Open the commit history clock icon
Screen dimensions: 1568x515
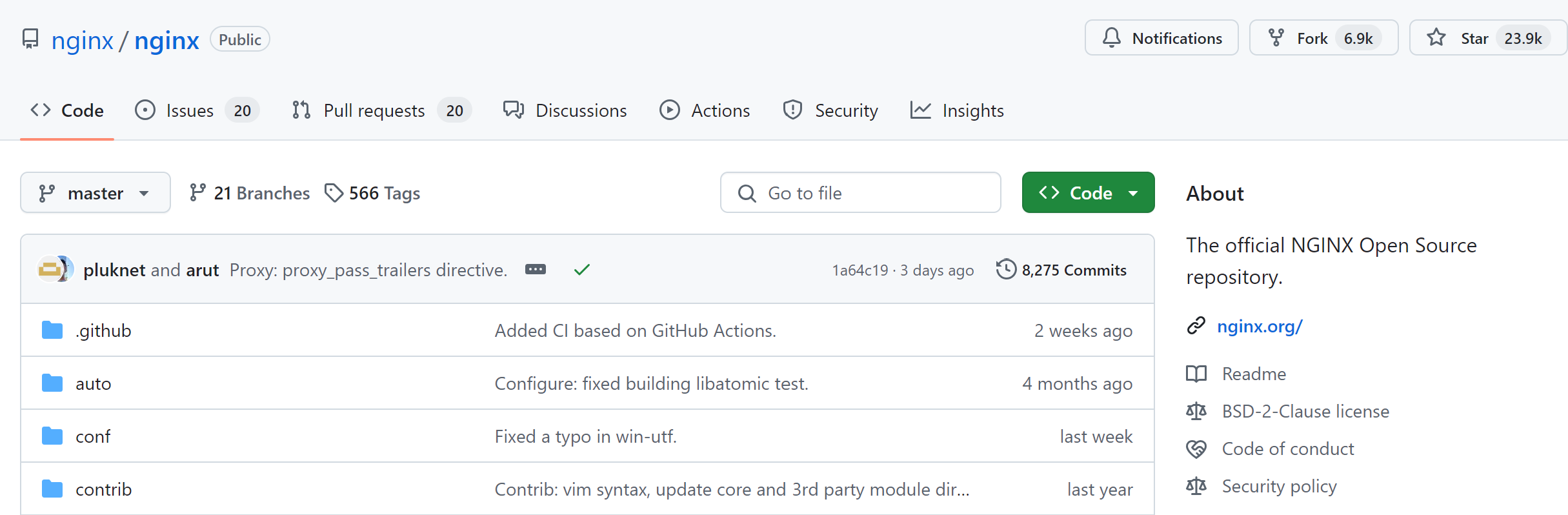click(1005, 270)
